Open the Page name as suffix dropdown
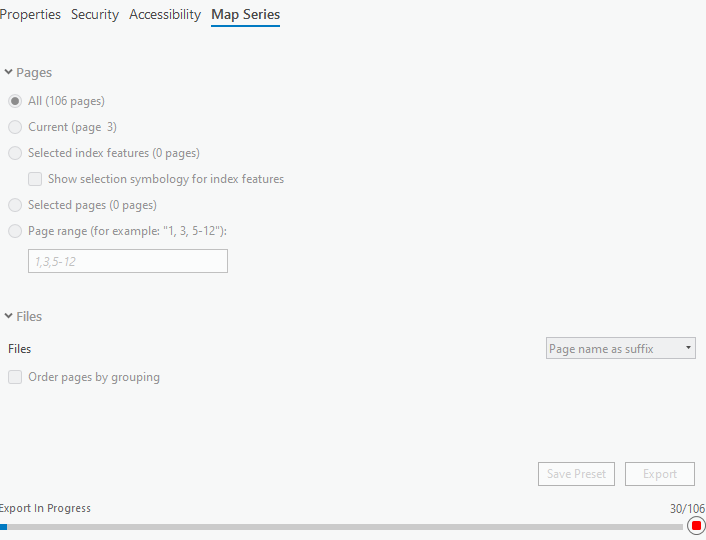 tap(621, 348)
